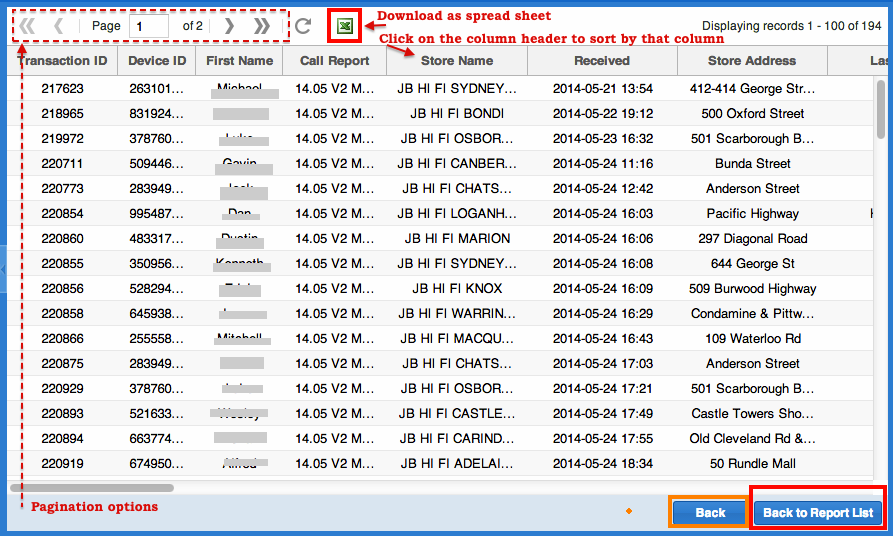The width and height of the screenshot is (894, 537).
Task: Click address 109 Waterloo Rd
Action: [x=753, y=339]
